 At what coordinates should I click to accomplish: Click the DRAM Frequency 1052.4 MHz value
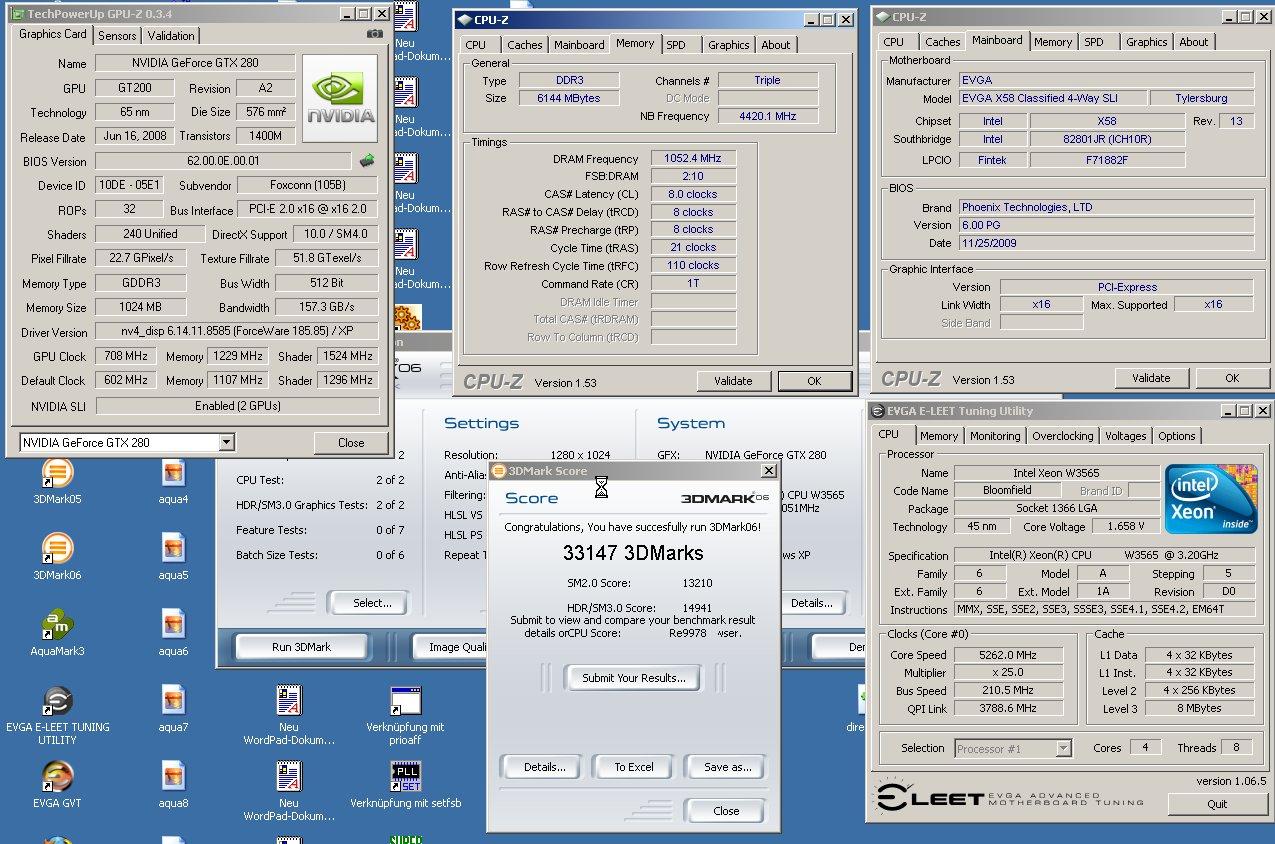coord(692,159)
